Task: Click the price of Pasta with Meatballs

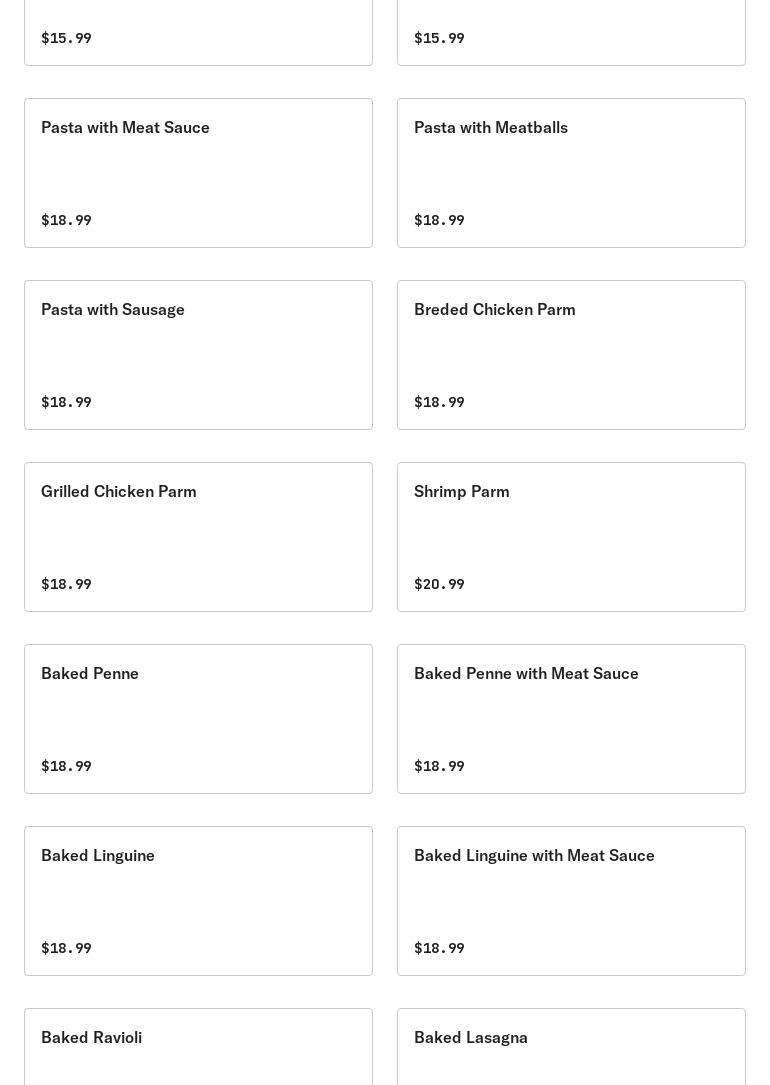Action: 439,220
